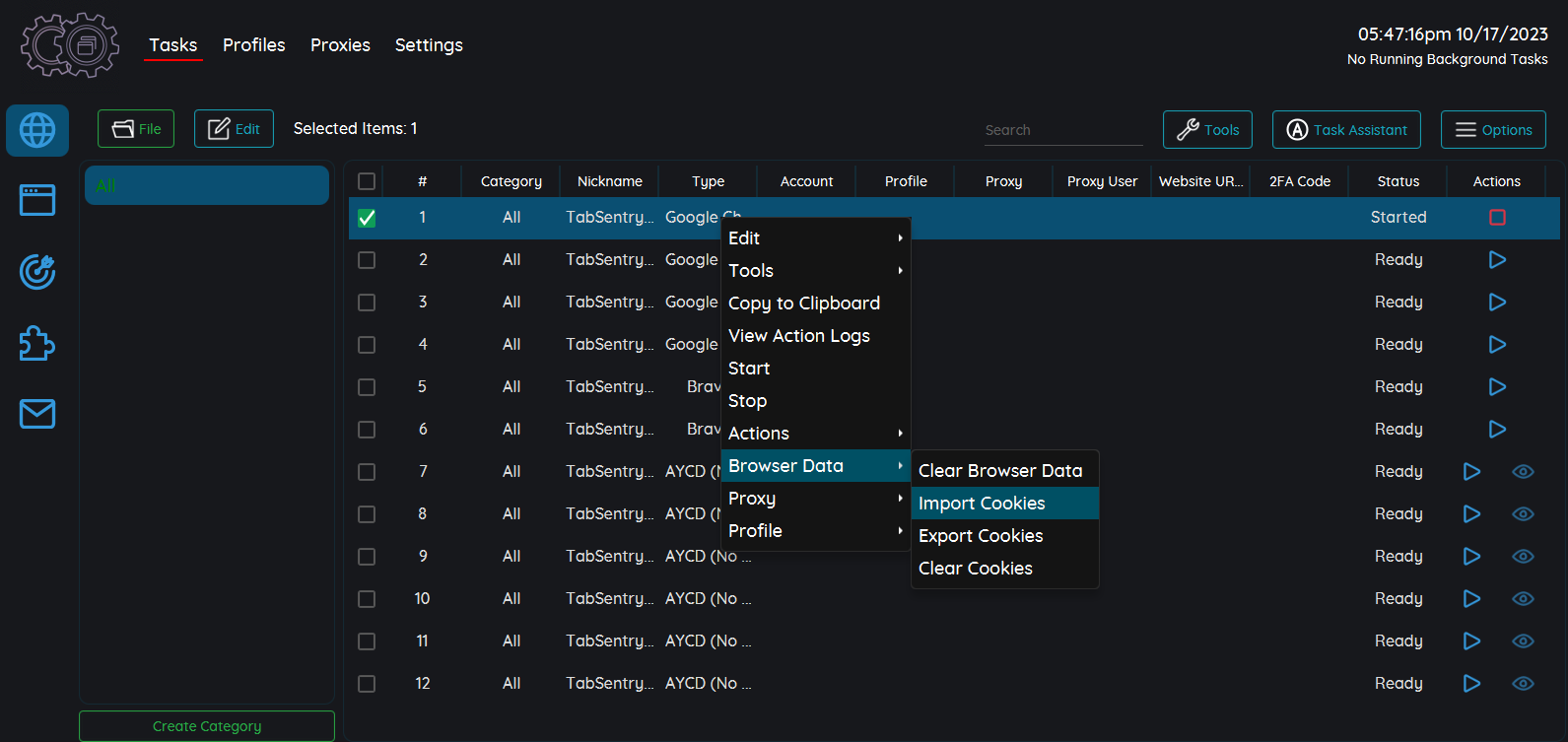Uncheck the checkbox for task 1

367,218
